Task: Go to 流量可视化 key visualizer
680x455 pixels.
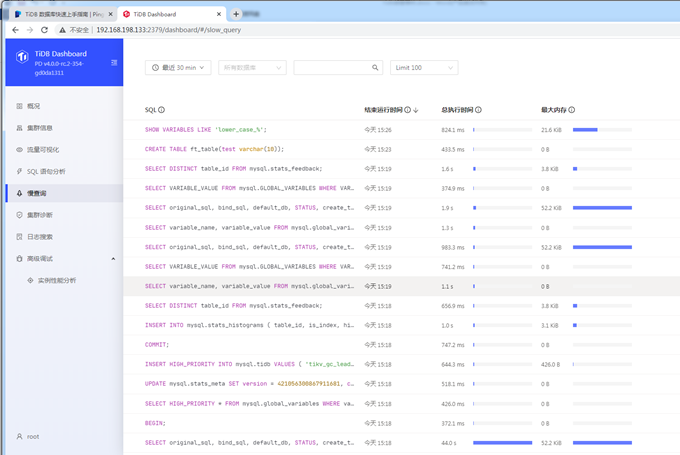Action: (43, 150)
